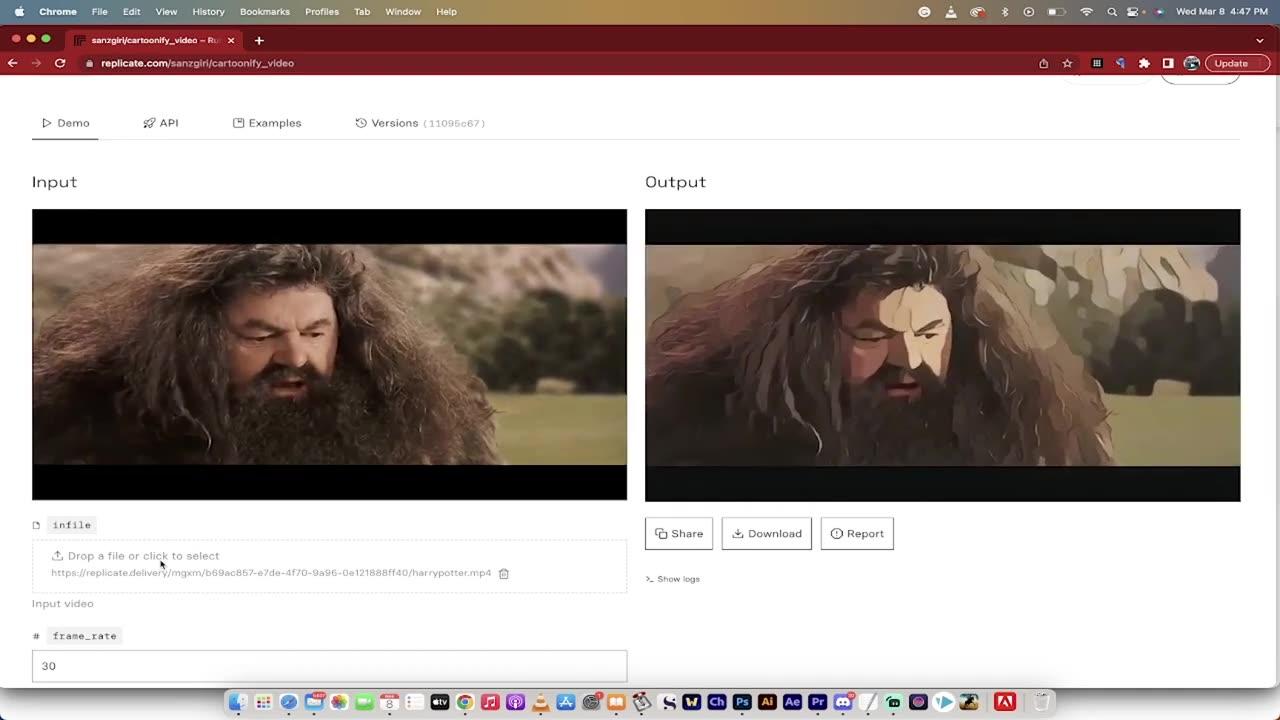The image size is (1280, 720).
Task: Click the Drop a file upload area
Action: pos(329,565)
